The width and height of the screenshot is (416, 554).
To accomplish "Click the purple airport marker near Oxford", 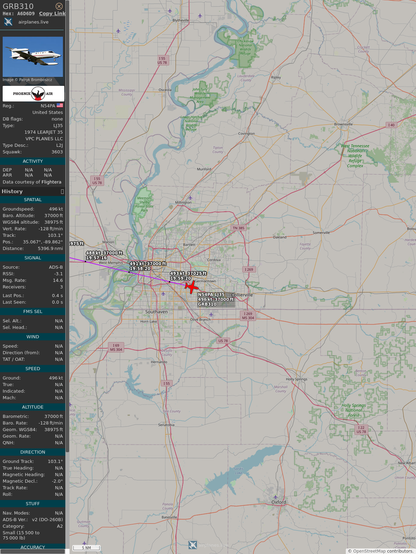I will coord(275,497).
